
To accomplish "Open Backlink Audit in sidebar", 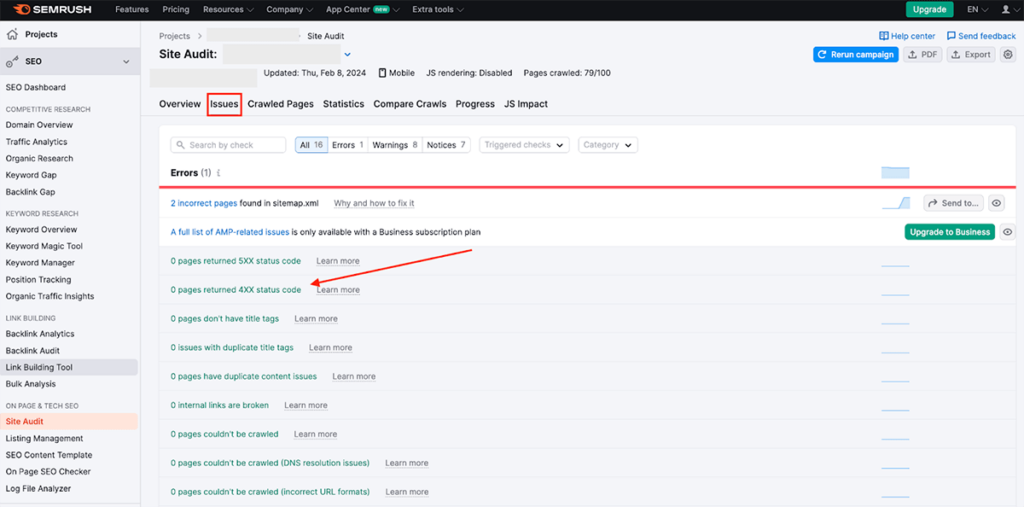I will pyautogui.click(x=32, y=351).
